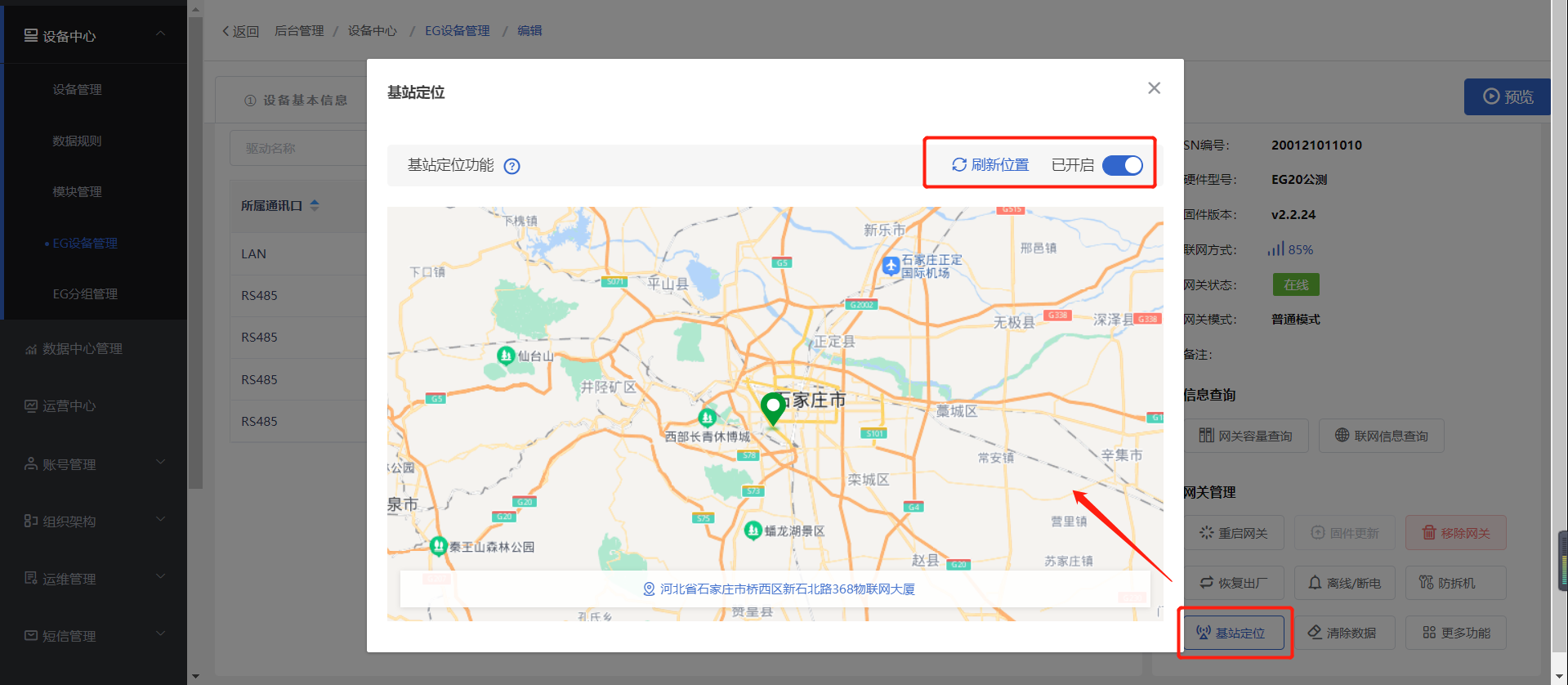This screenshot has width=1568, height=685.
Task: Expand the 账号管理 sidebar section
Action: 161,463
